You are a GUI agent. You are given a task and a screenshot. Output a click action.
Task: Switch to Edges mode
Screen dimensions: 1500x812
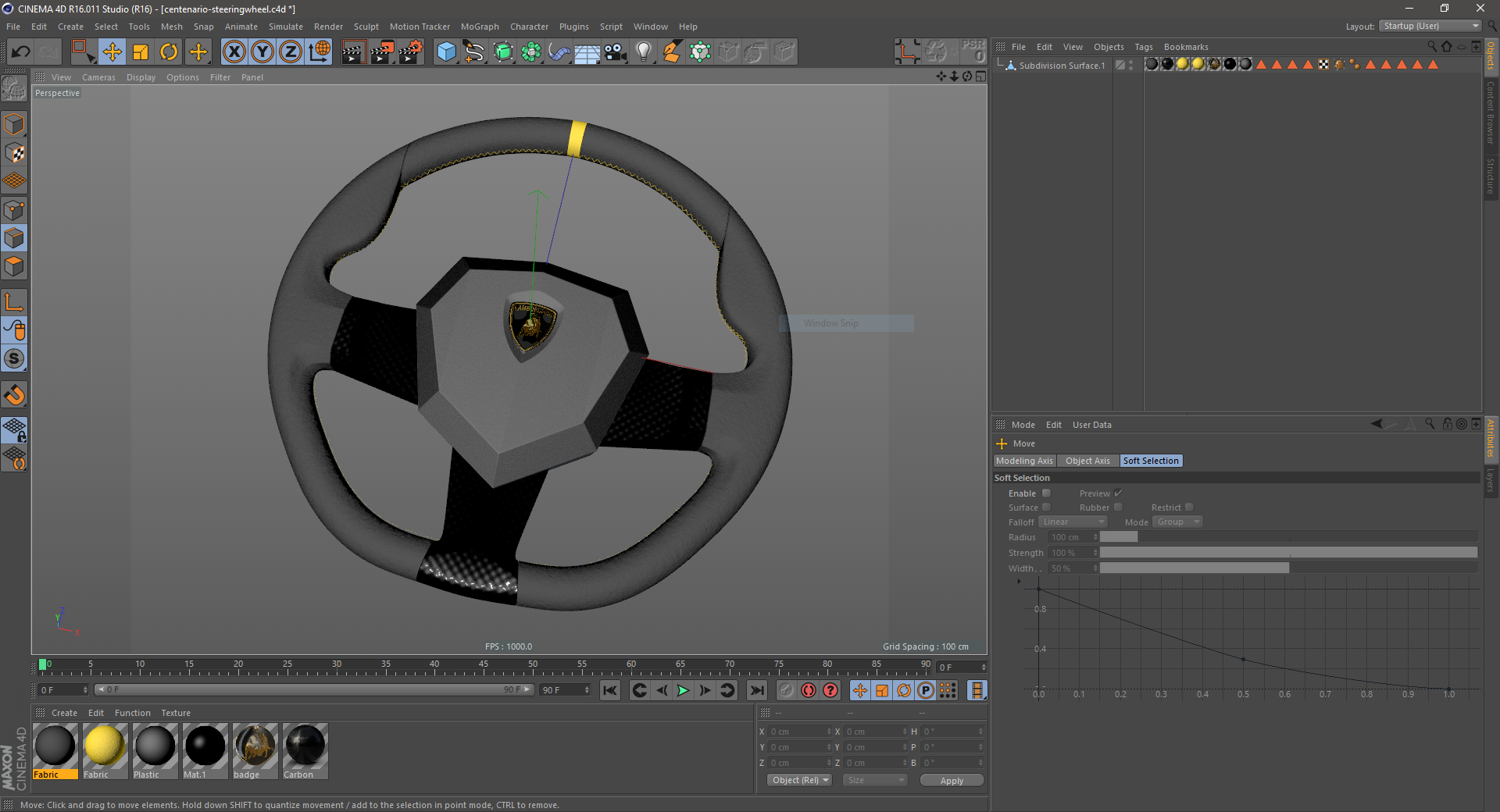14,238
